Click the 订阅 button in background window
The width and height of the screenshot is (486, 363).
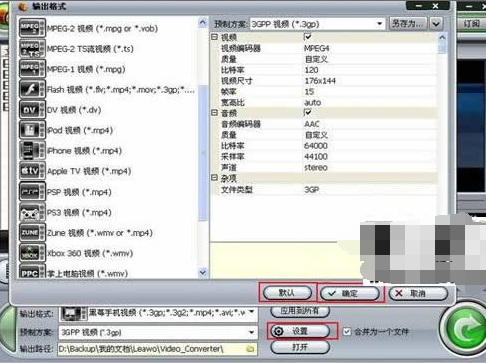(x=472, y=24)
